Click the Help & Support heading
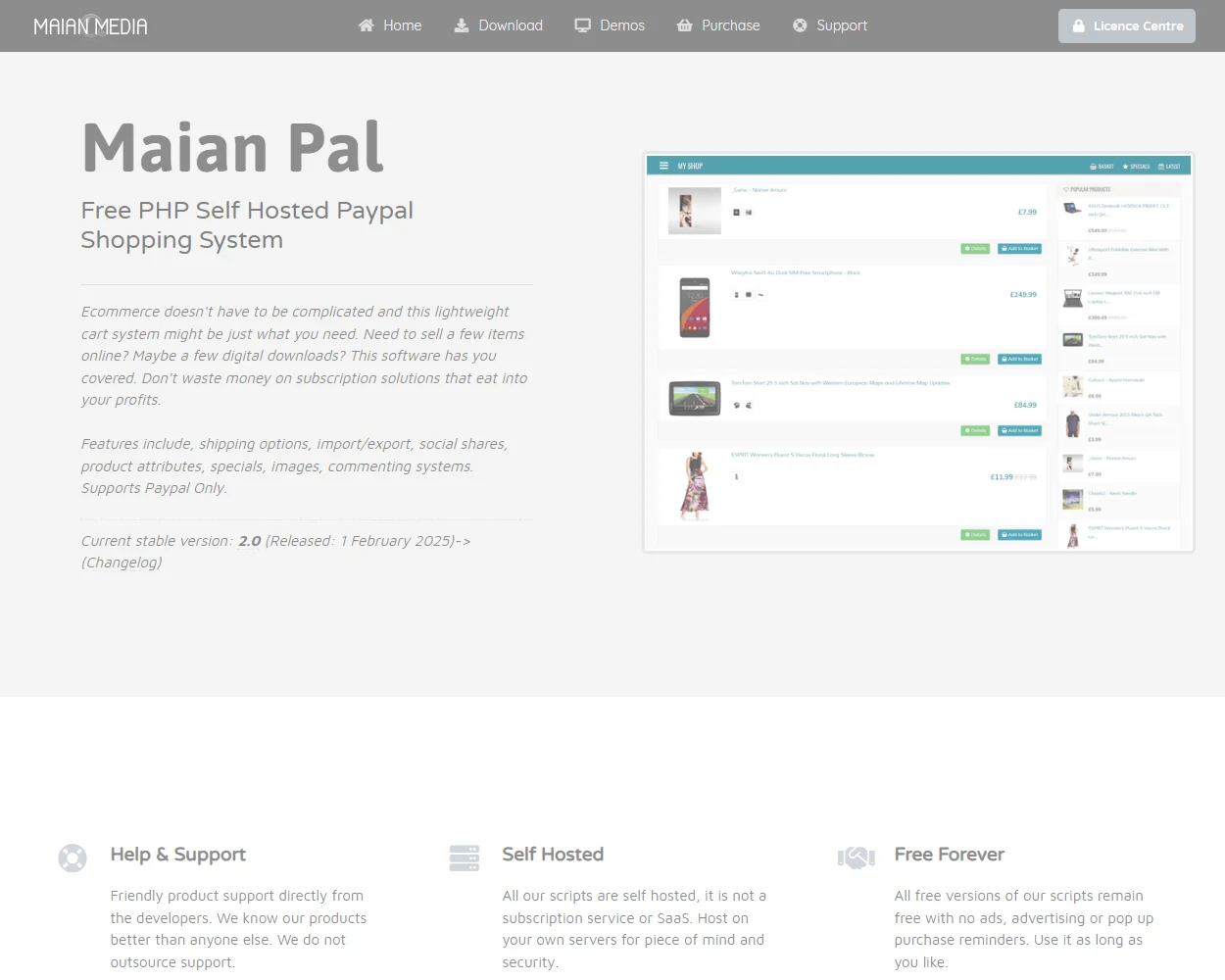The height and width of the screenshot is (980, 1225). coord(178,855)
